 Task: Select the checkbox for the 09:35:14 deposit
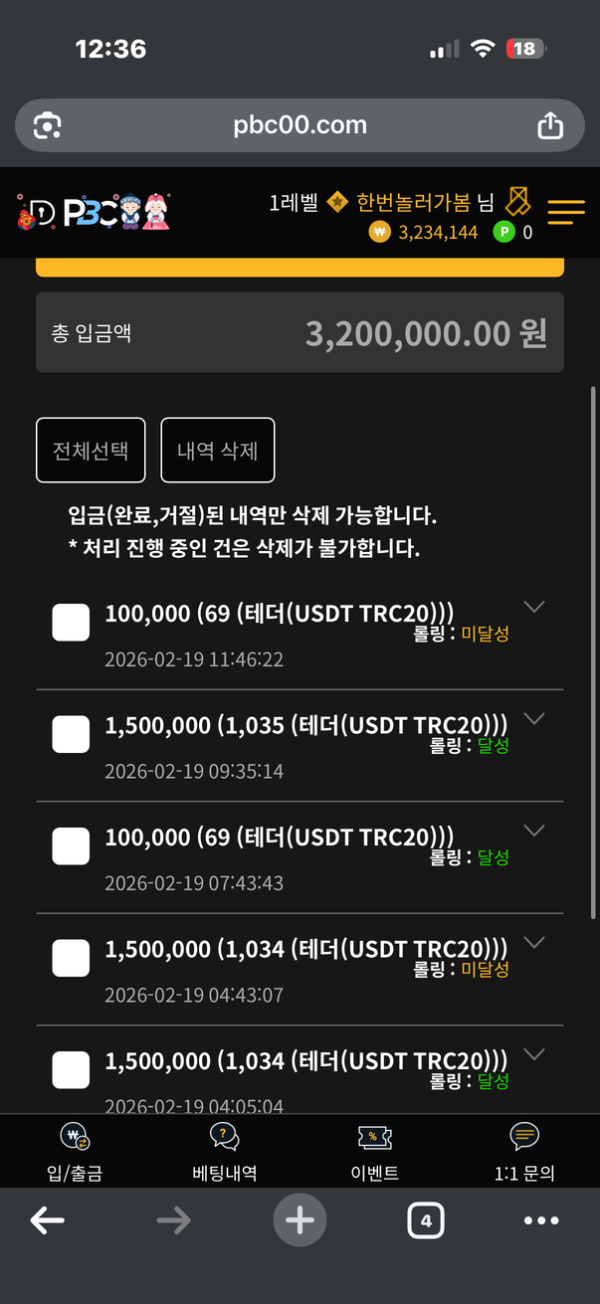point(71,737)
